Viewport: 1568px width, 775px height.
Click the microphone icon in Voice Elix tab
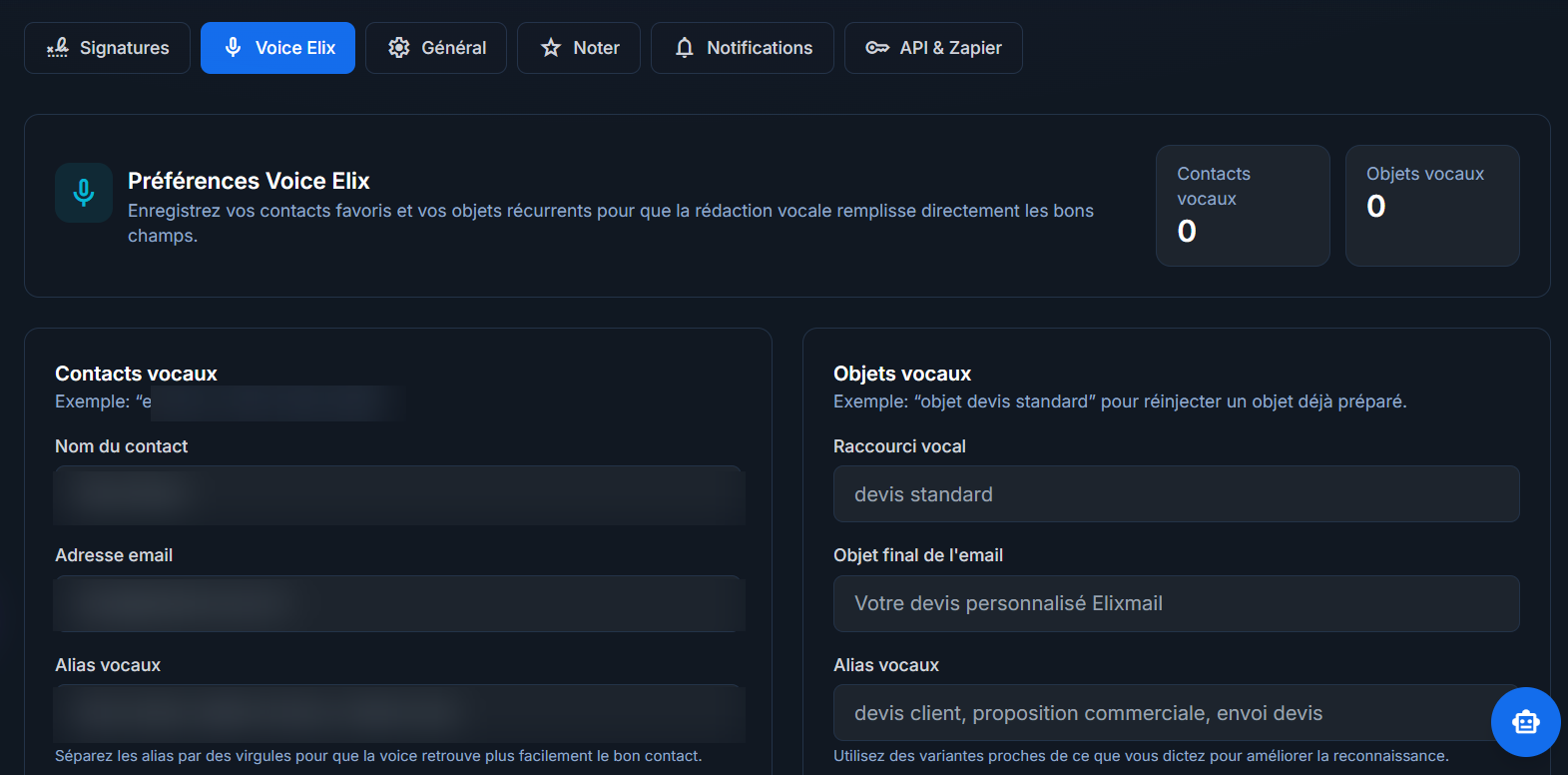coord(233,48)
